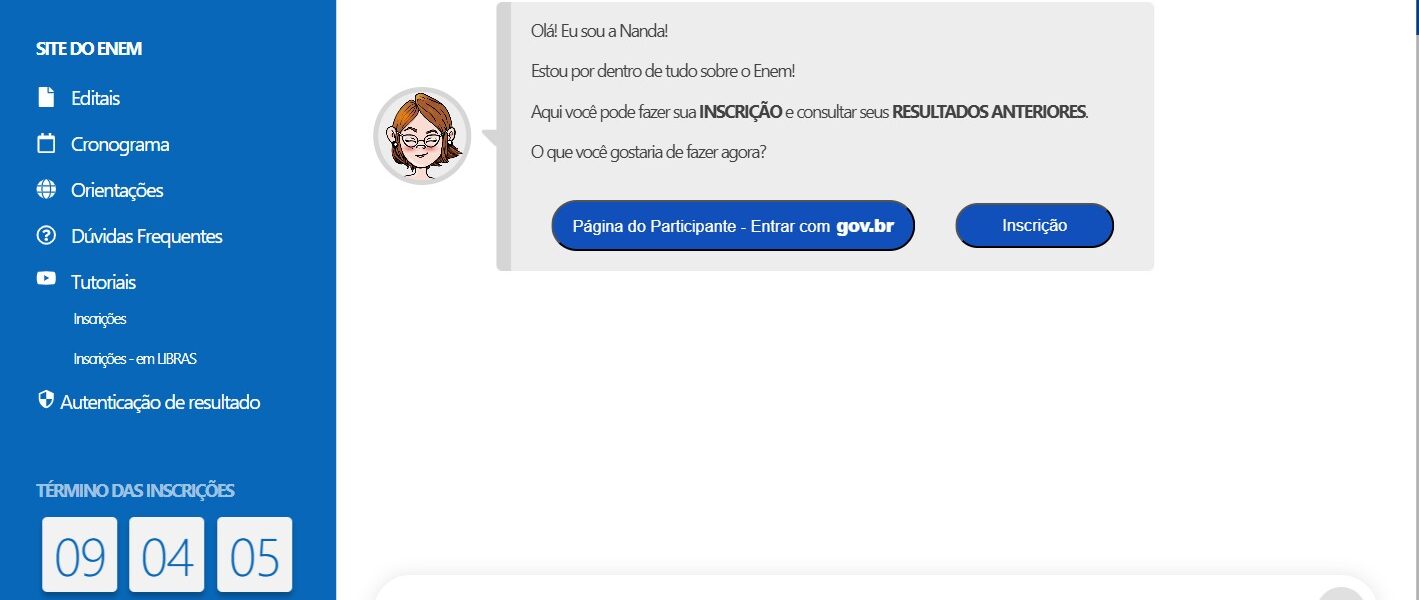Click the vertical scrollbar on the right edge
The height and width of the screenshot is (600, 1419).
click(1416, 300)
